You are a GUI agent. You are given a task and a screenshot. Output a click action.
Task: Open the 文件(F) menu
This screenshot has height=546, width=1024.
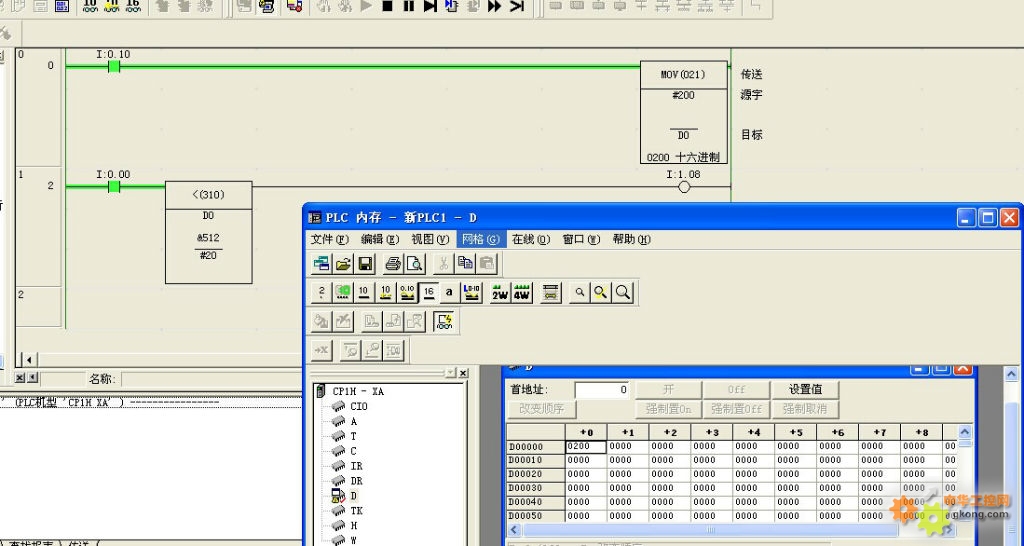[329, 240]
